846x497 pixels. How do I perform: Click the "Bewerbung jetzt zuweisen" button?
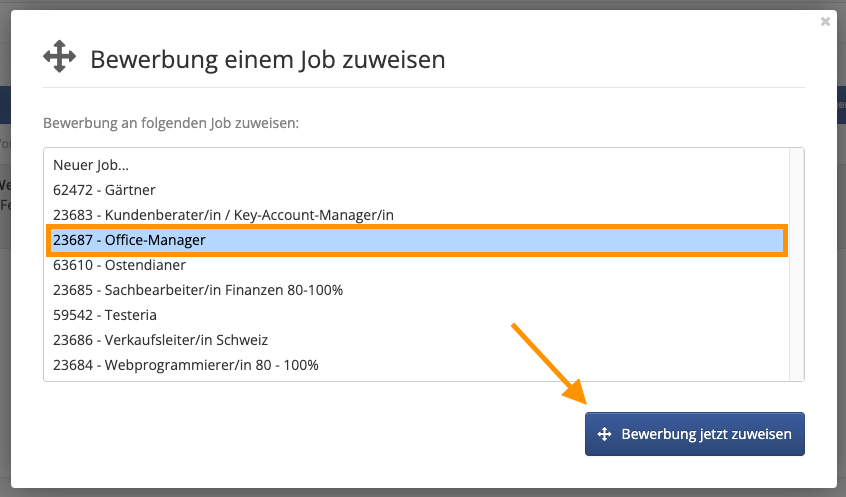(x=695, y=434)
